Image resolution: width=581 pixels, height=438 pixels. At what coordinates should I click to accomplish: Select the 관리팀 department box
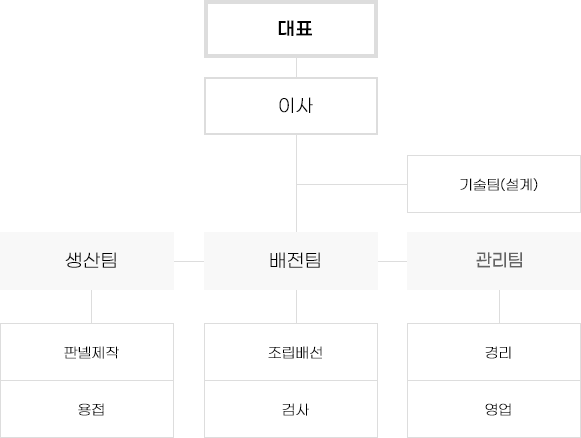(x=494, y=261)
